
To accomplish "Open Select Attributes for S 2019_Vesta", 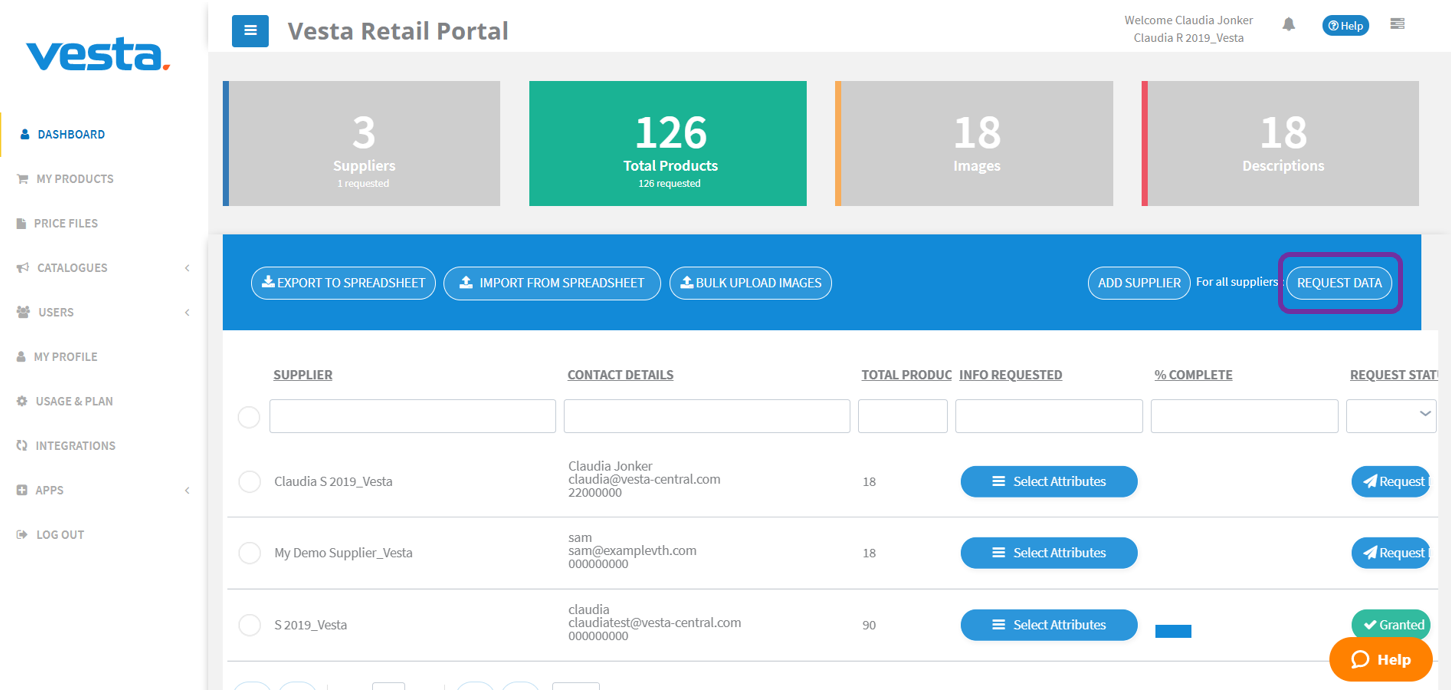I will pos(1049,624).
